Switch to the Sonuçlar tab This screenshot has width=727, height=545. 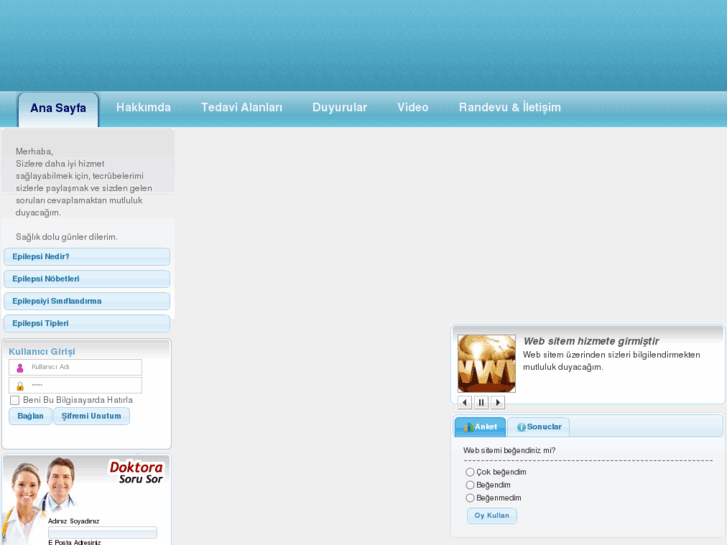pos(538,427)
